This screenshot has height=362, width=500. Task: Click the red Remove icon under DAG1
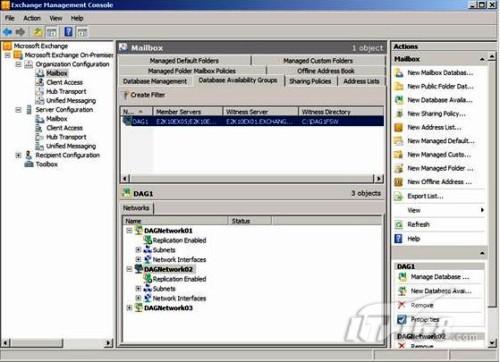point(402,305)
